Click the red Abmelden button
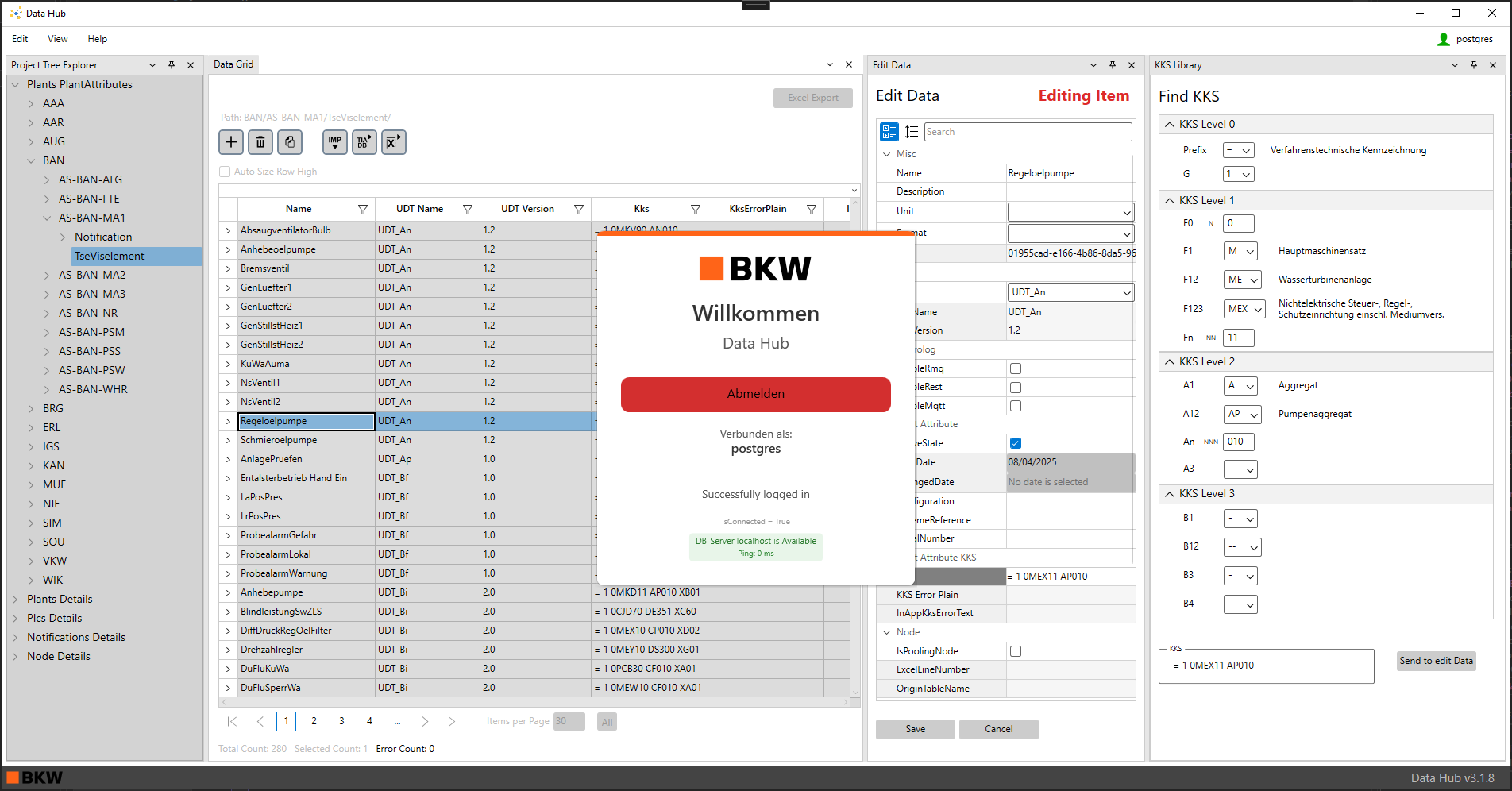 click(755, 394)
